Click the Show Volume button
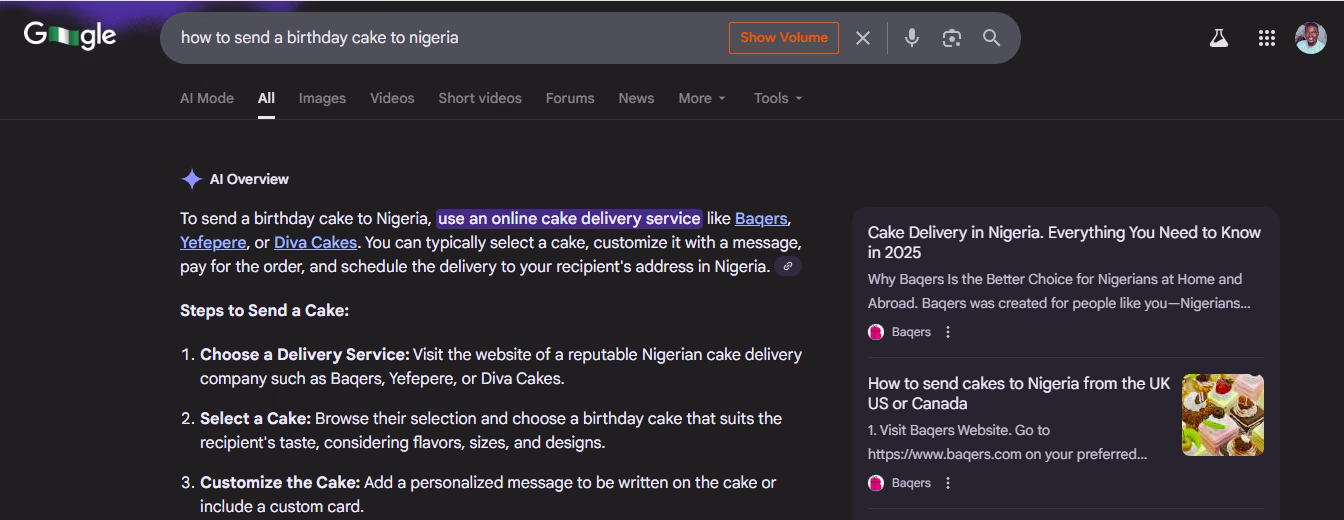Image resolution: width=1344 pixels, height=520 pixels. click(784, 38)
